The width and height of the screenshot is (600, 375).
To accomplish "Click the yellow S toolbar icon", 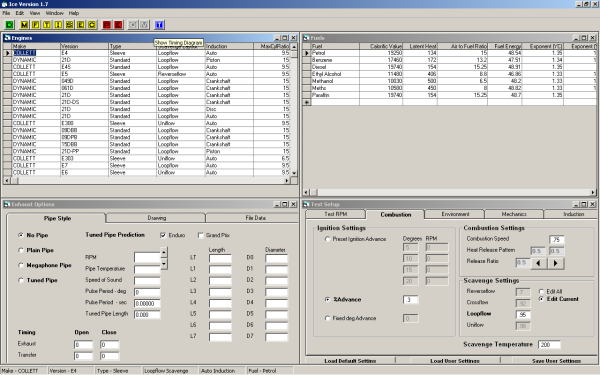I will (x=69, y=25).
